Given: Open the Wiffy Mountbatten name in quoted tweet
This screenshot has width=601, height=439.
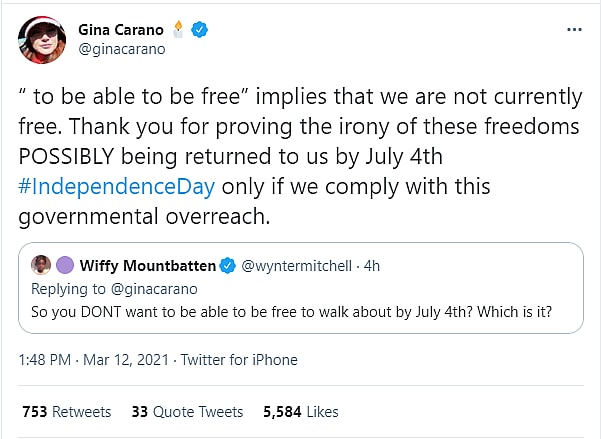Looking at the screenshot, I should [146, 266].
